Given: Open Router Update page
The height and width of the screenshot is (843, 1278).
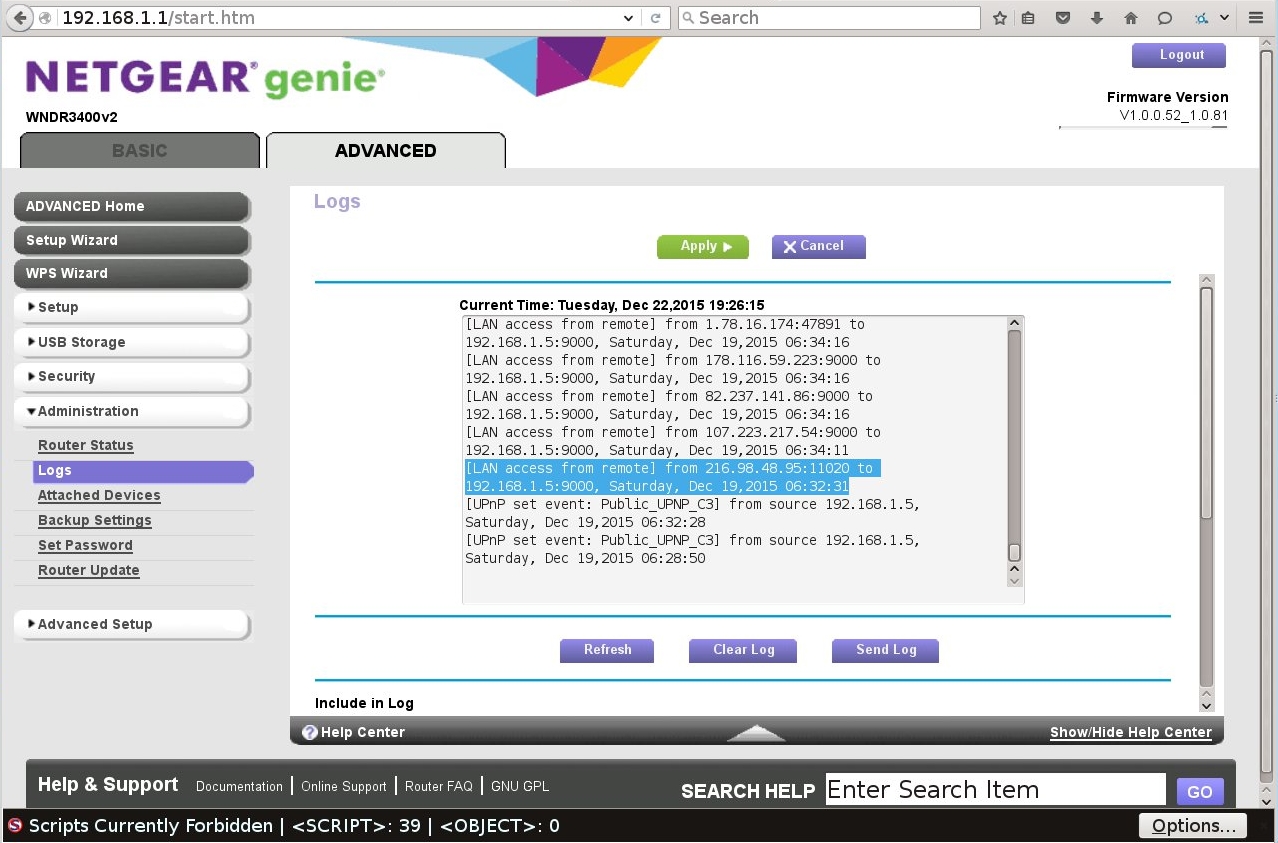Looking at the screenshot, I should pyautogui.click(x=89, y=571).
